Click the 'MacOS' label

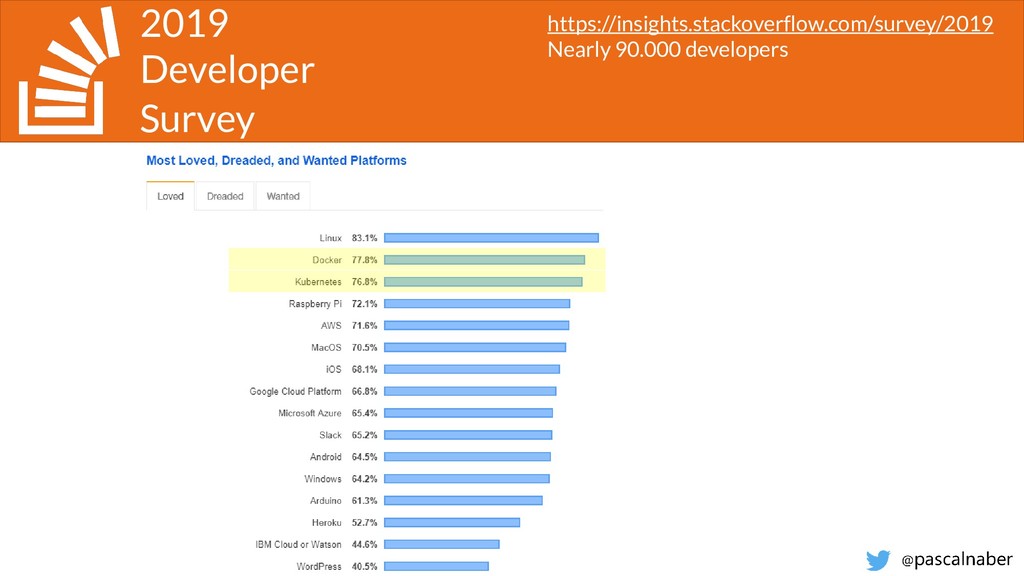tap(326, 347)
